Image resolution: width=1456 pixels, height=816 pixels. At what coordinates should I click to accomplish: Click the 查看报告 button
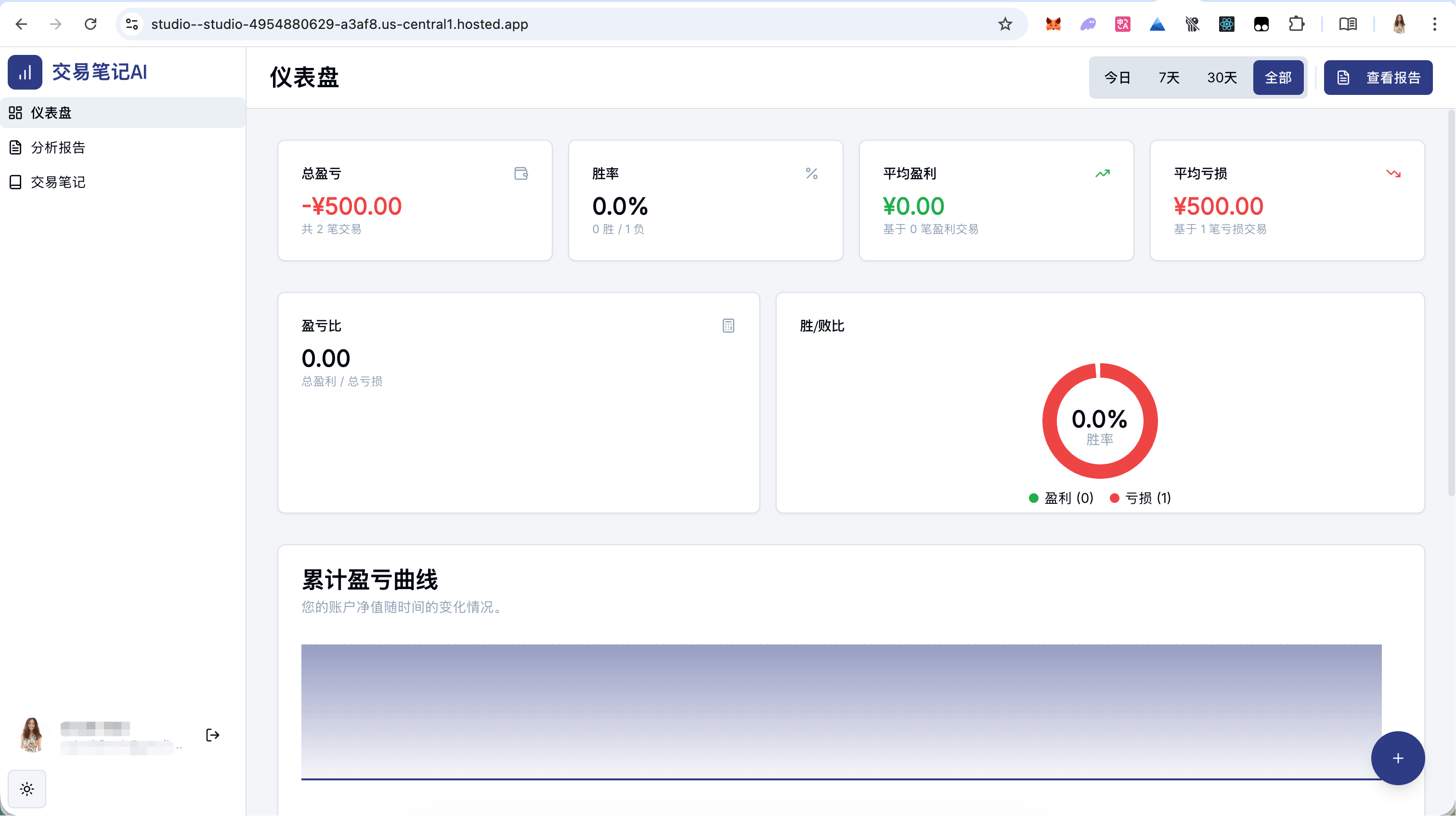coord(1378,78)
